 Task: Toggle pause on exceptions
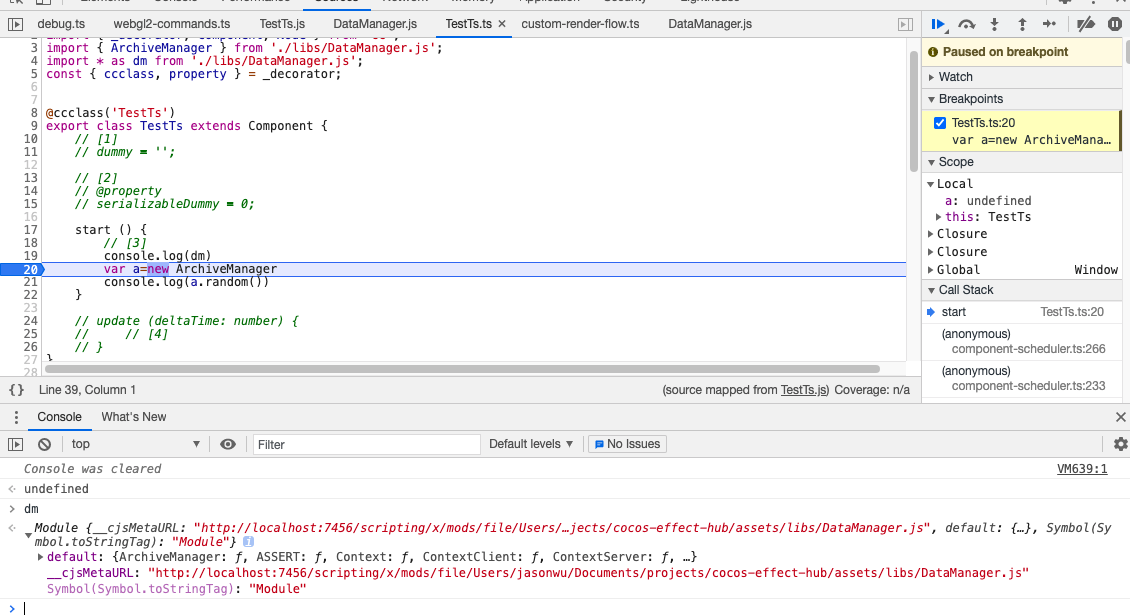coord(1114,24)
